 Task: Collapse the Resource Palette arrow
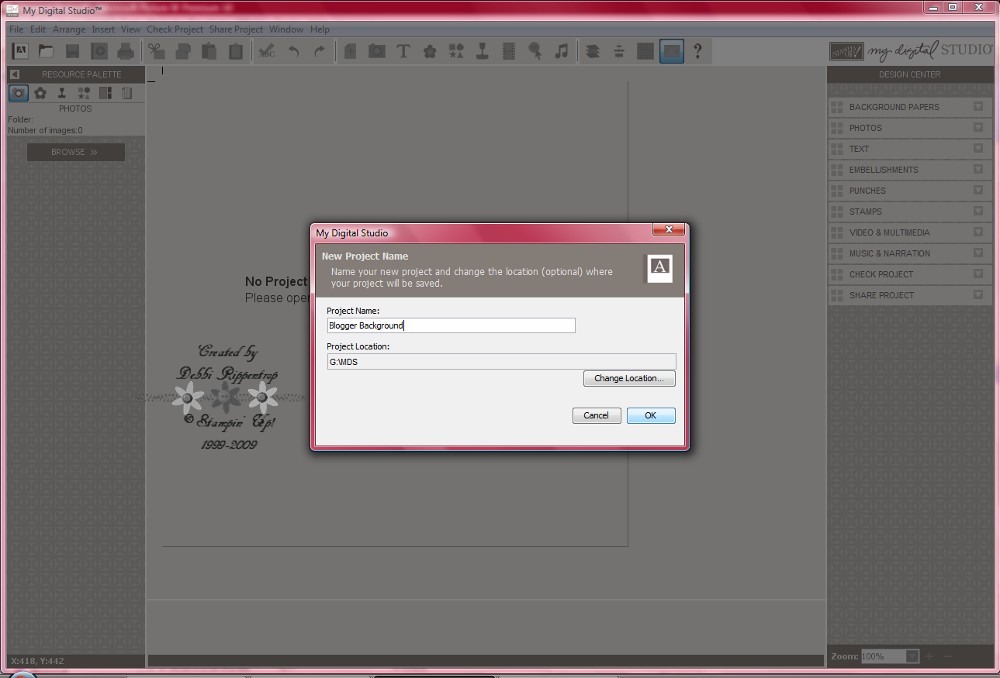click(15, 74)
